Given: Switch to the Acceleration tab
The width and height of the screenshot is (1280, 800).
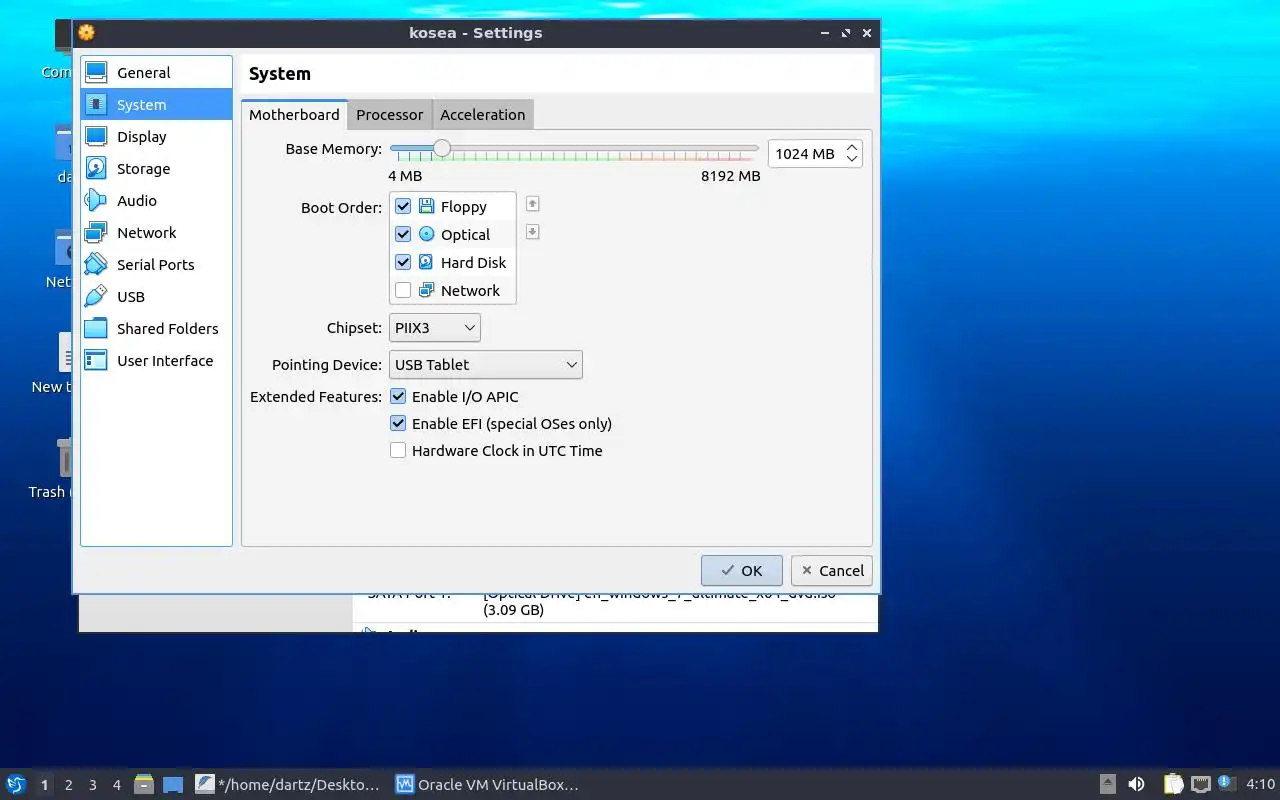Looking at the screenshot, I should (x=483, y=115).
